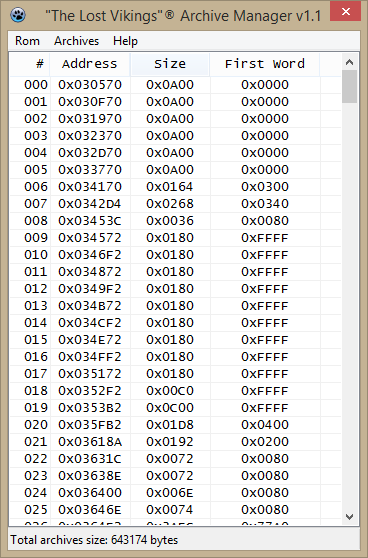
Task: Select address 0x03618A
Action: (90, 442)
